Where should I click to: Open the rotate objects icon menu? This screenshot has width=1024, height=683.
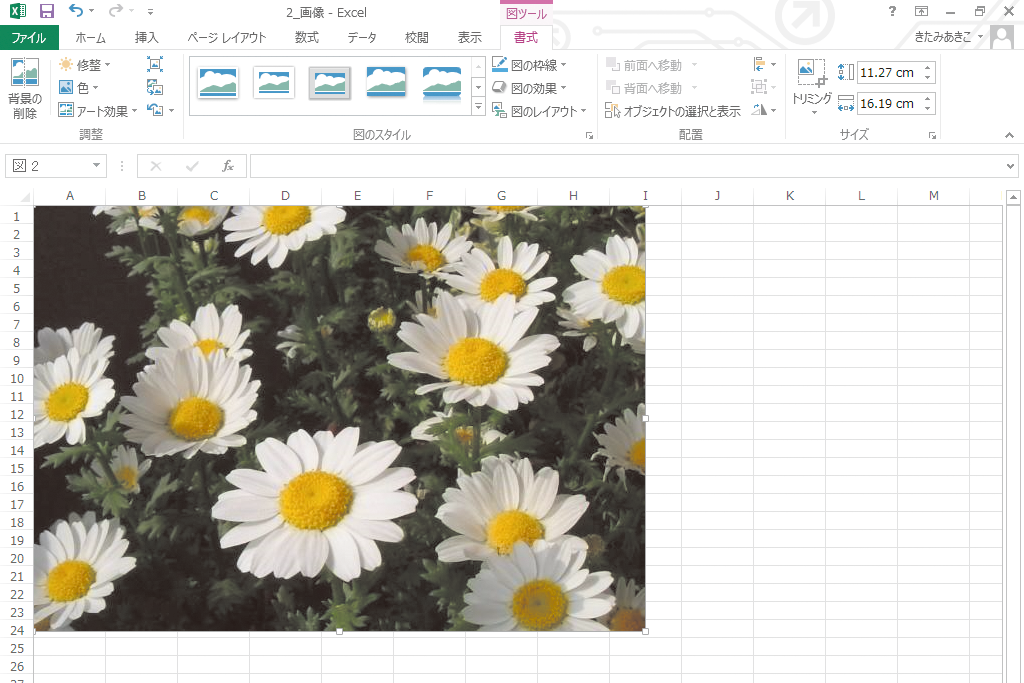click(x=763, y=110)
